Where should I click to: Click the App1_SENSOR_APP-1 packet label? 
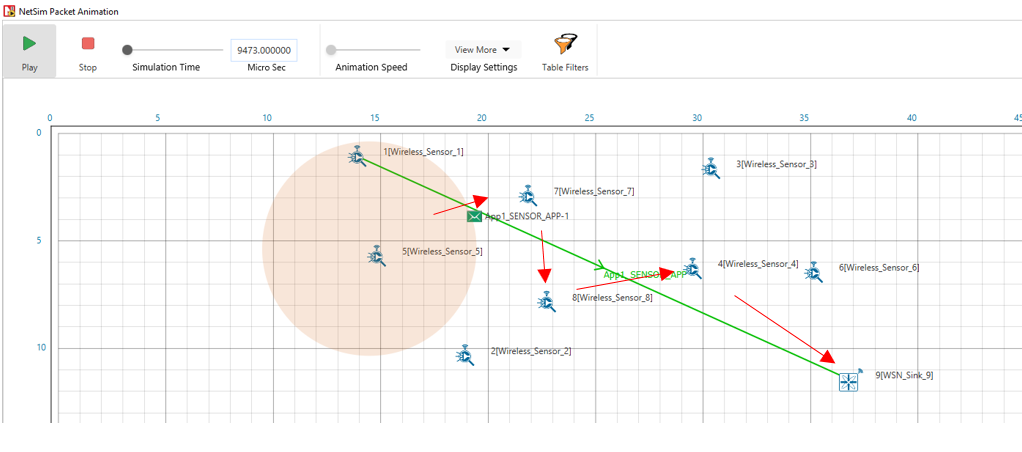tap(527, 216)
